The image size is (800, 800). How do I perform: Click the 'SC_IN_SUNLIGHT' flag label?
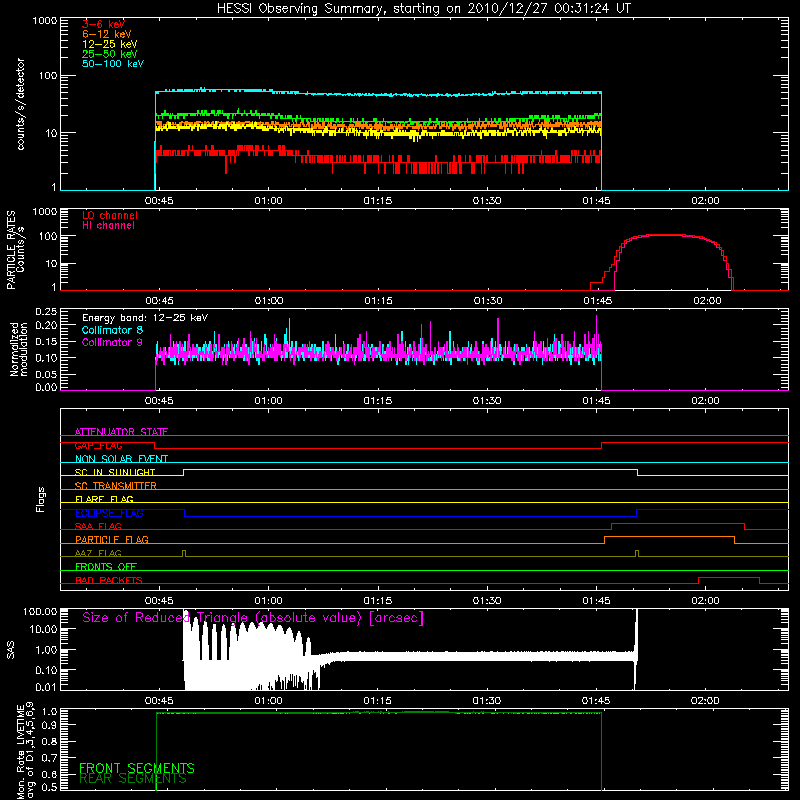[x=115, y=472]
